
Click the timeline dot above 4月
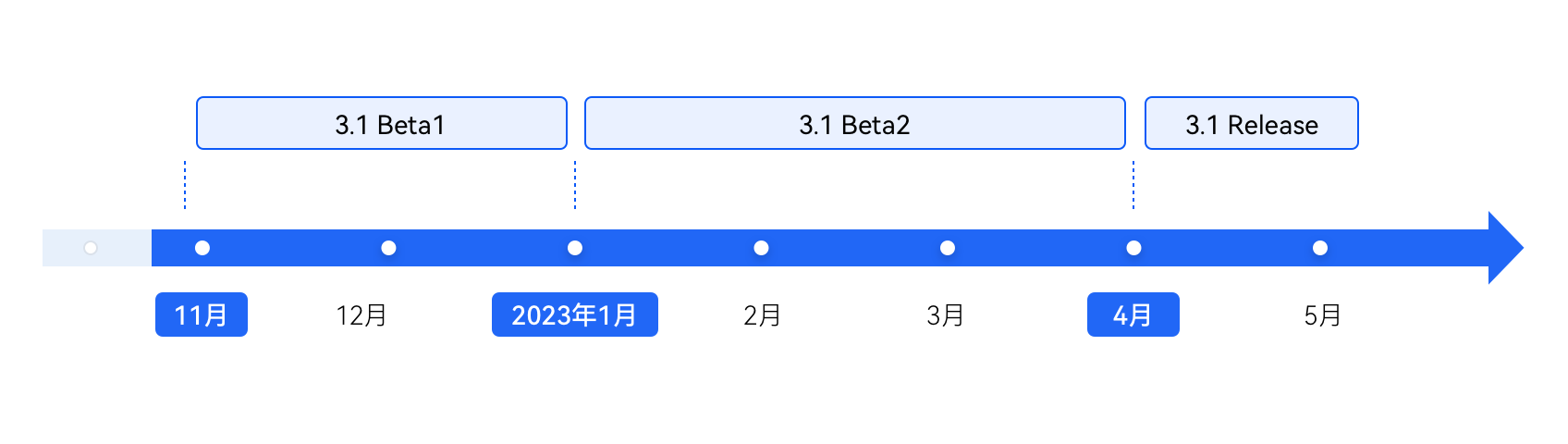tap(1133, 248)
